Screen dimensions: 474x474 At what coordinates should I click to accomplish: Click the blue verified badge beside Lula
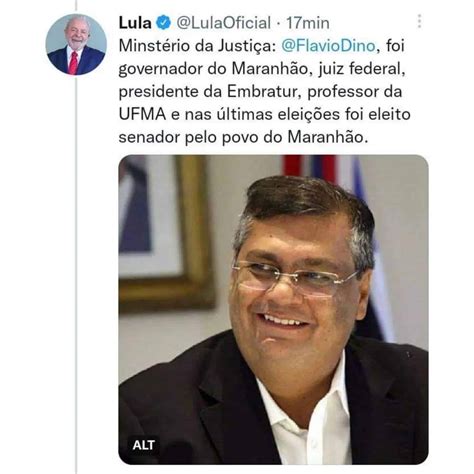point(163,23)
